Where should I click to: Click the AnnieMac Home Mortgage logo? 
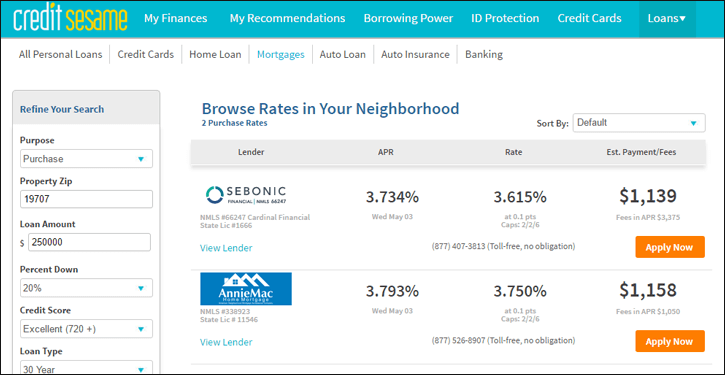pyautogui.click(x=246, y=289)
